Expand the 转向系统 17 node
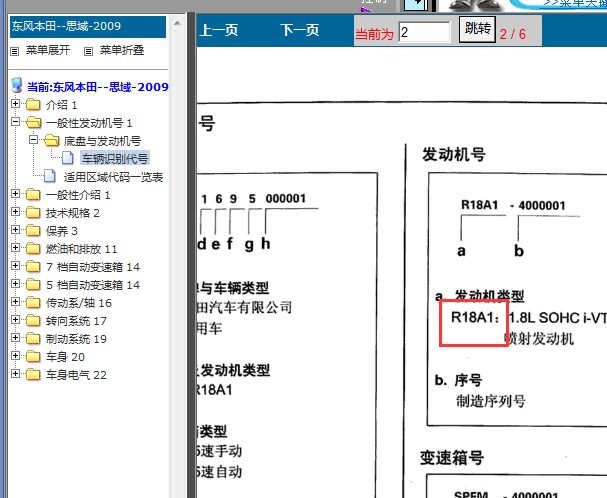The image size is (607, 498). [15, 320]
